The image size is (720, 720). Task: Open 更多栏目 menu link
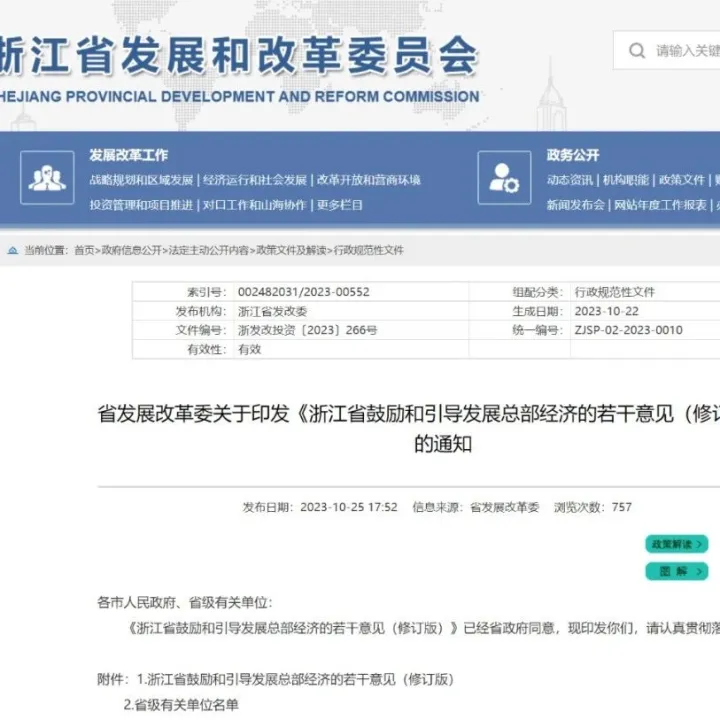coord(339,205)
